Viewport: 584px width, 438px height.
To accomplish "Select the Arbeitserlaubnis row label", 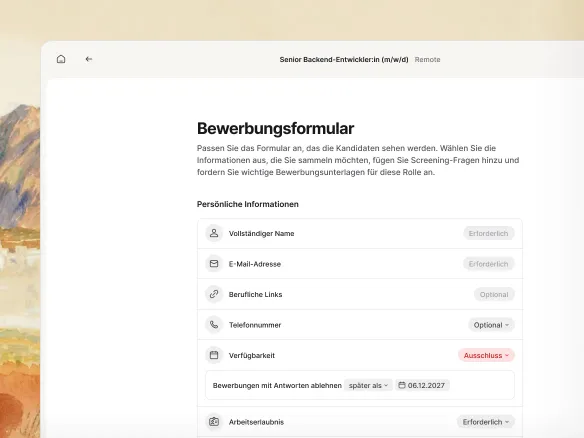I will pos(256,422).
